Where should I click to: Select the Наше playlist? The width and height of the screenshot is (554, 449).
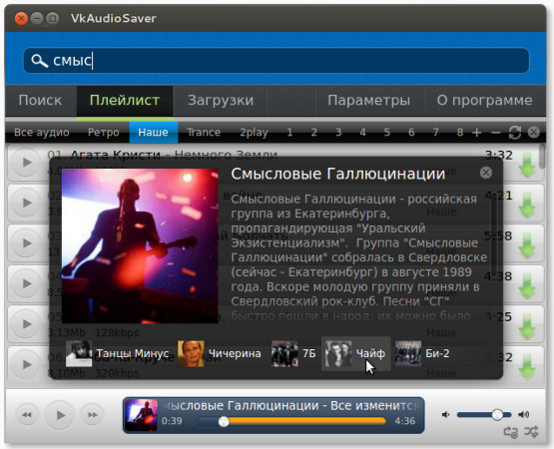coord(153,132)
